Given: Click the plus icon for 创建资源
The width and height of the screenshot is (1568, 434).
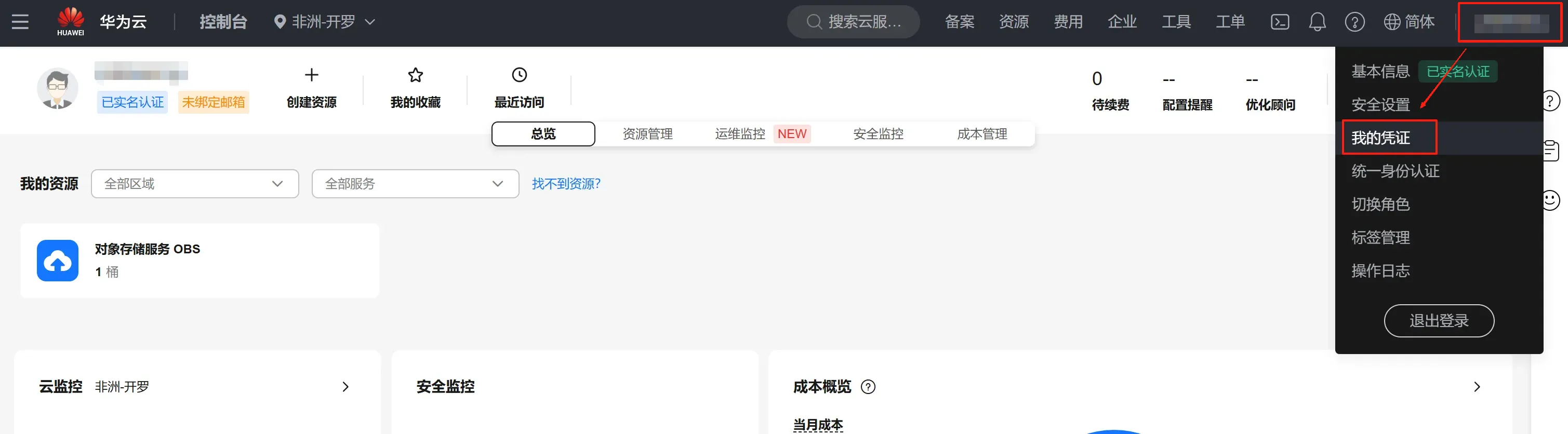Looking at the screenshot, I should click(312, 75).
